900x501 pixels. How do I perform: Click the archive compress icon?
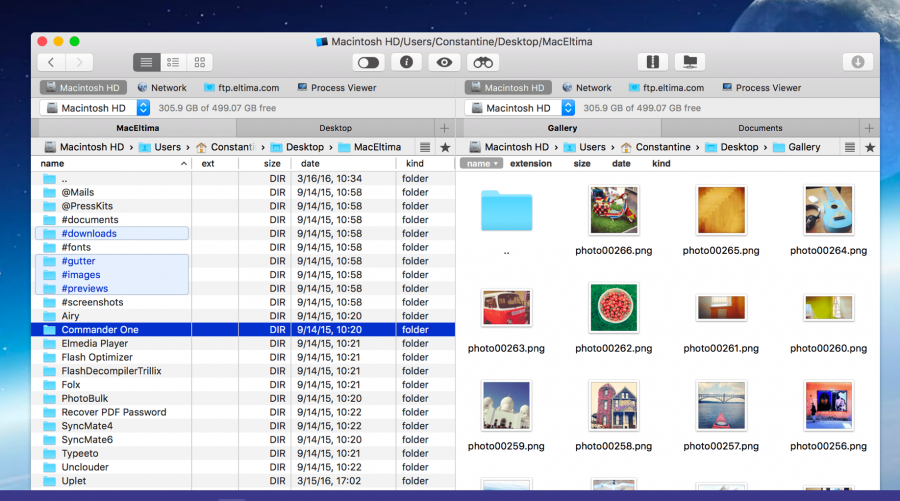tap(652, 62)
